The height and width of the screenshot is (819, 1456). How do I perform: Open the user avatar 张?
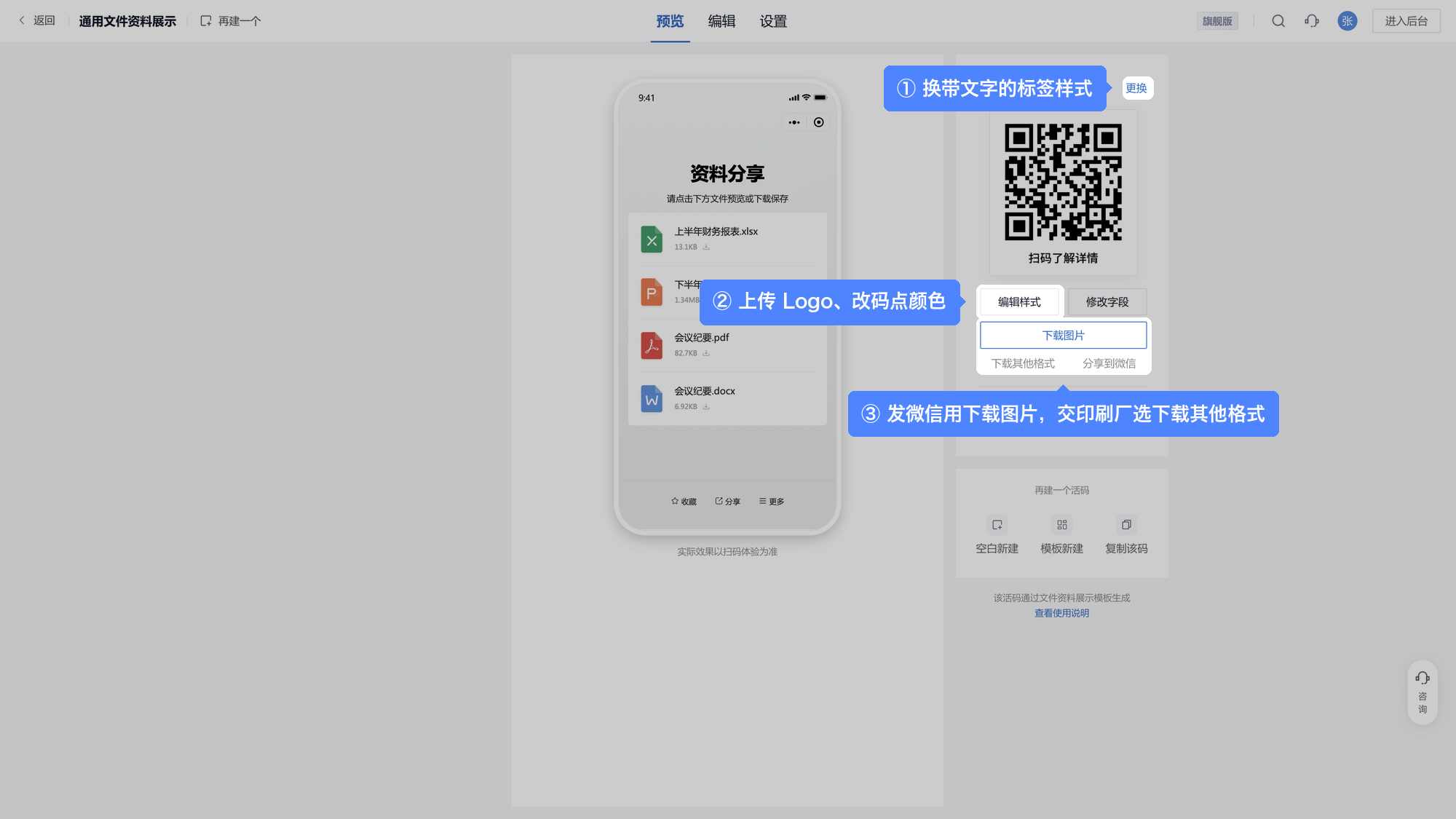coord(1348,20)
